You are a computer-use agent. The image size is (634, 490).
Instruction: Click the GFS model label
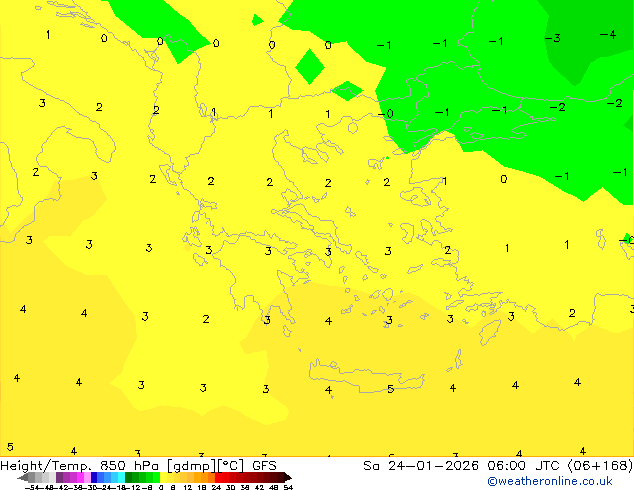click(x=264, y=466)
